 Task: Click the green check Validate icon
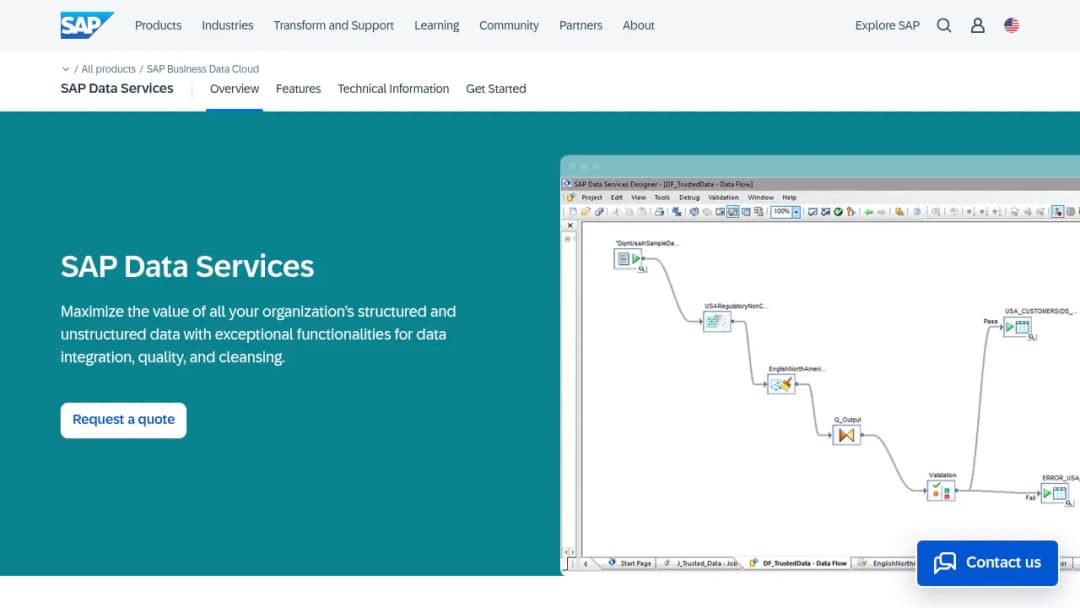pyautogui.click(x=838, y=212)
